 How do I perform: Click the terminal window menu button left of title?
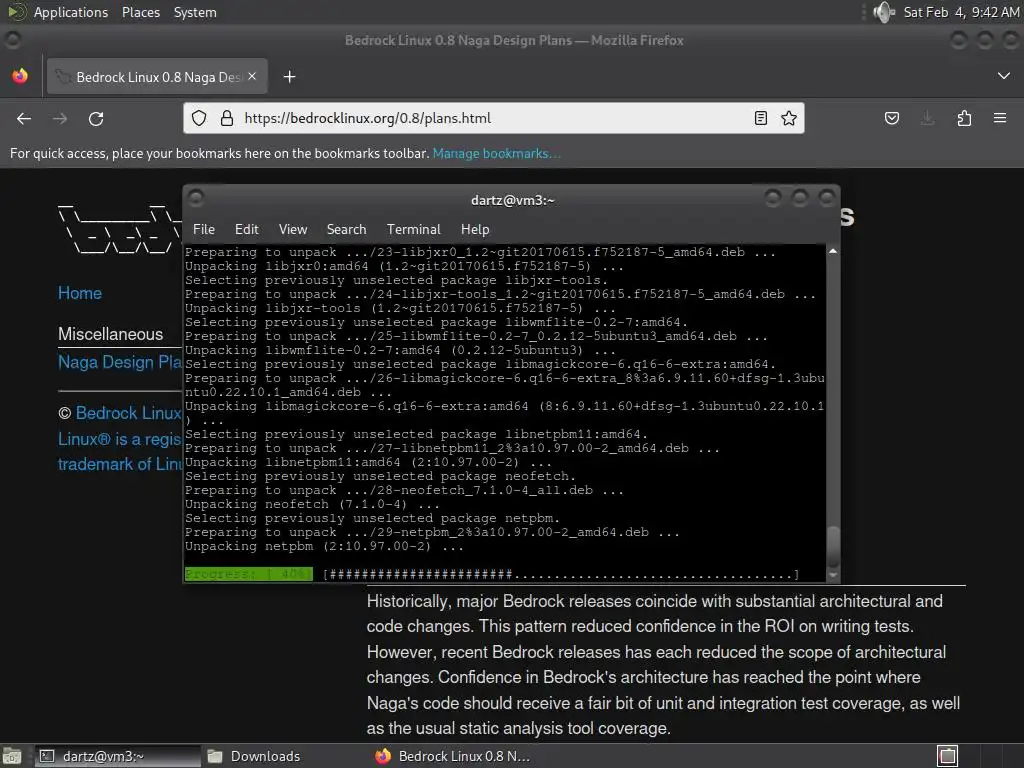point(196,197)
